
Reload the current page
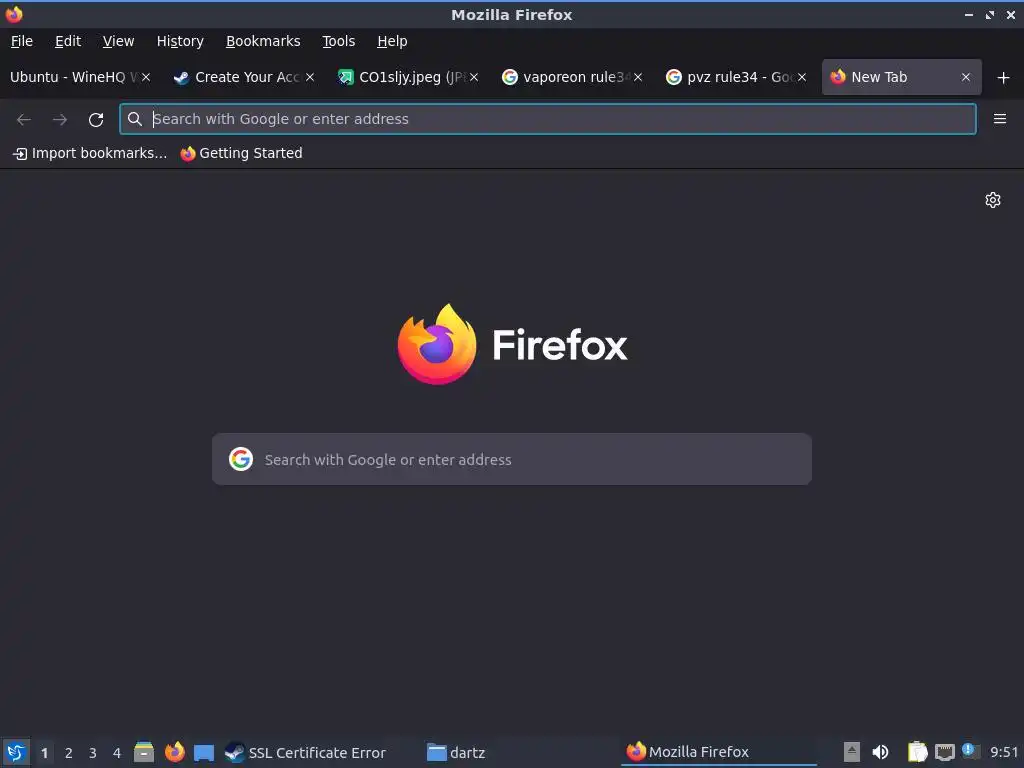pyautogui.click(x=96, y=120)
